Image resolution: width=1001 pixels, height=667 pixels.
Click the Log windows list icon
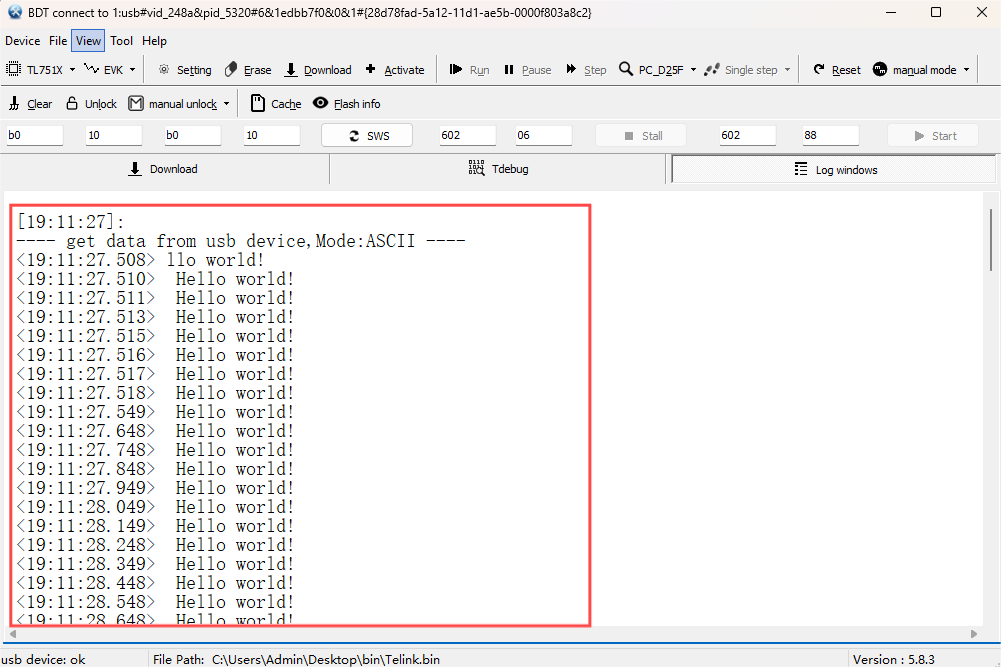(801, 169)
